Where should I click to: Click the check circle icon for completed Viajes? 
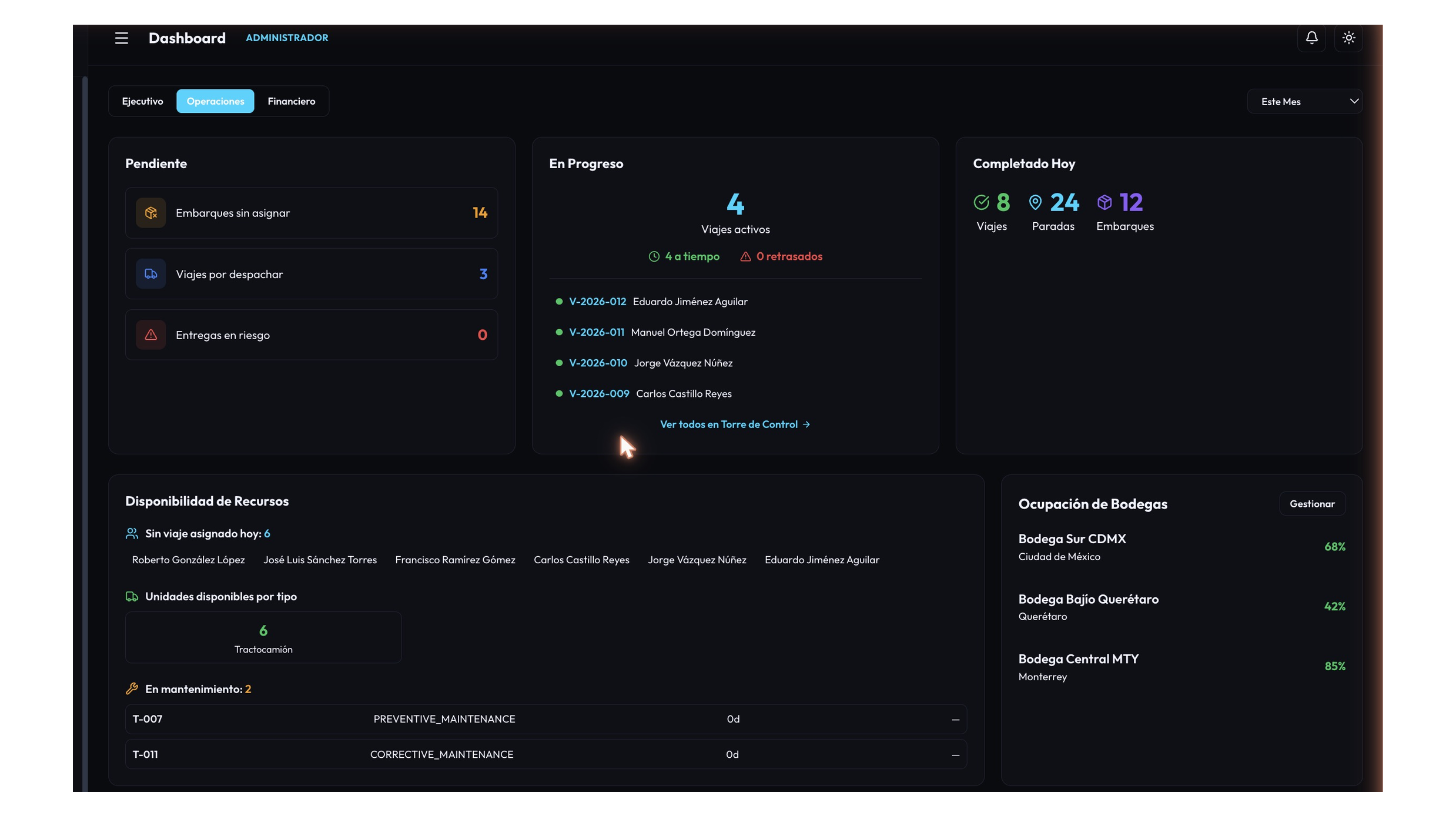[981, 202]
